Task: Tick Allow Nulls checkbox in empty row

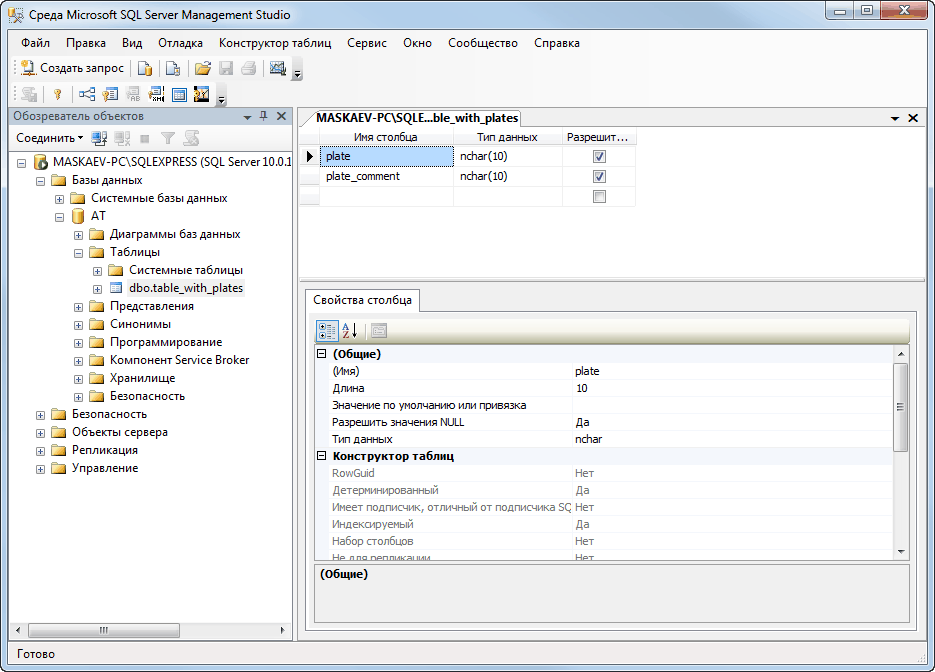Action: [599, 197]
